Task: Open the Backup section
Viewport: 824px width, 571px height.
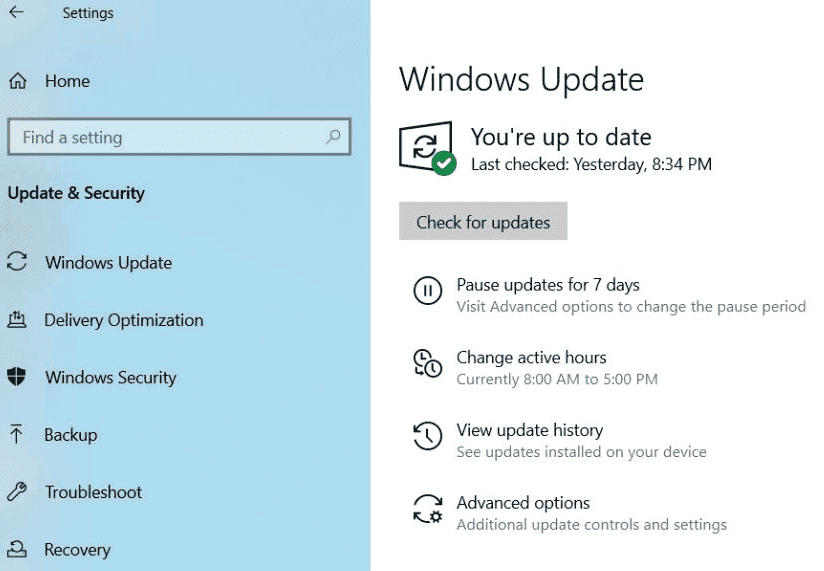Action: tap(71, 435)
